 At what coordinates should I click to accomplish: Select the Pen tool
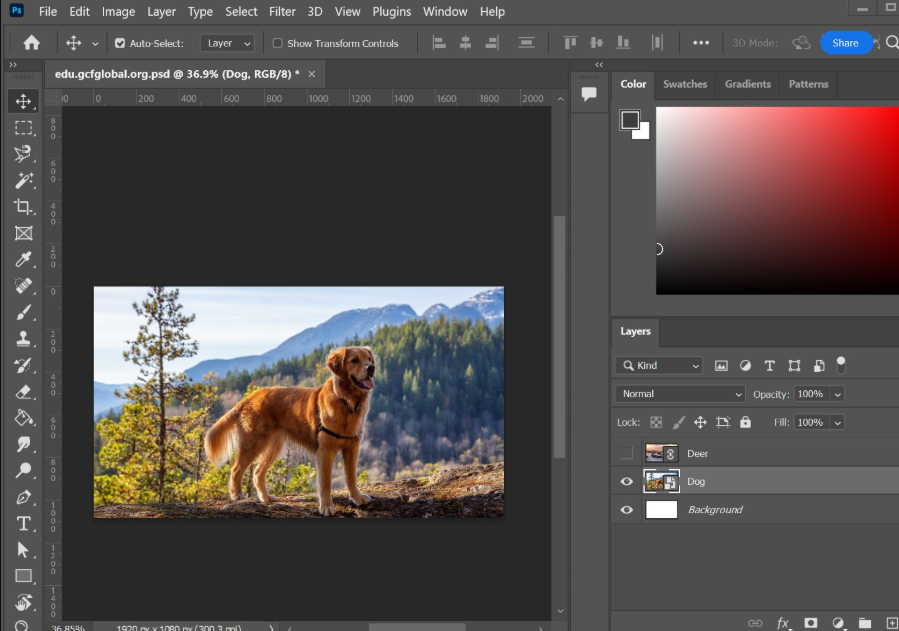[23, 497]
